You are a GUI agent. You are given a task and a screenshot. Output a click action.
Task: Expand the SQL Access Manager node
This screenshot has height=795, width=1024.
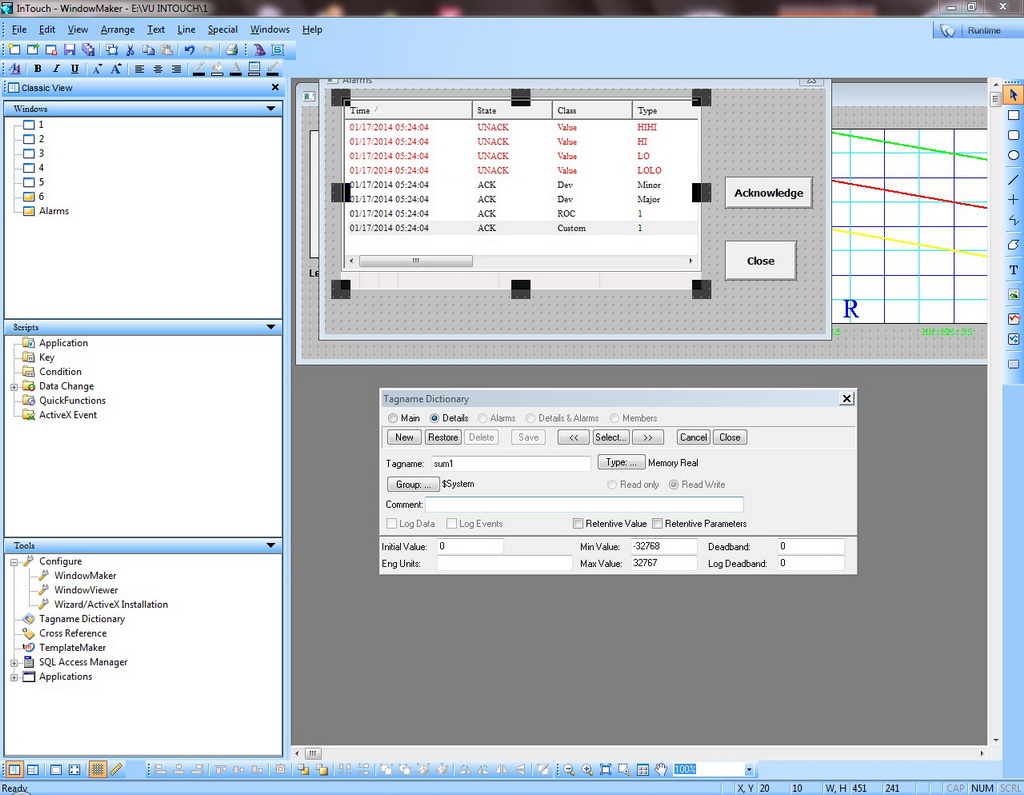pyautogui.click(x=14, y=663)
